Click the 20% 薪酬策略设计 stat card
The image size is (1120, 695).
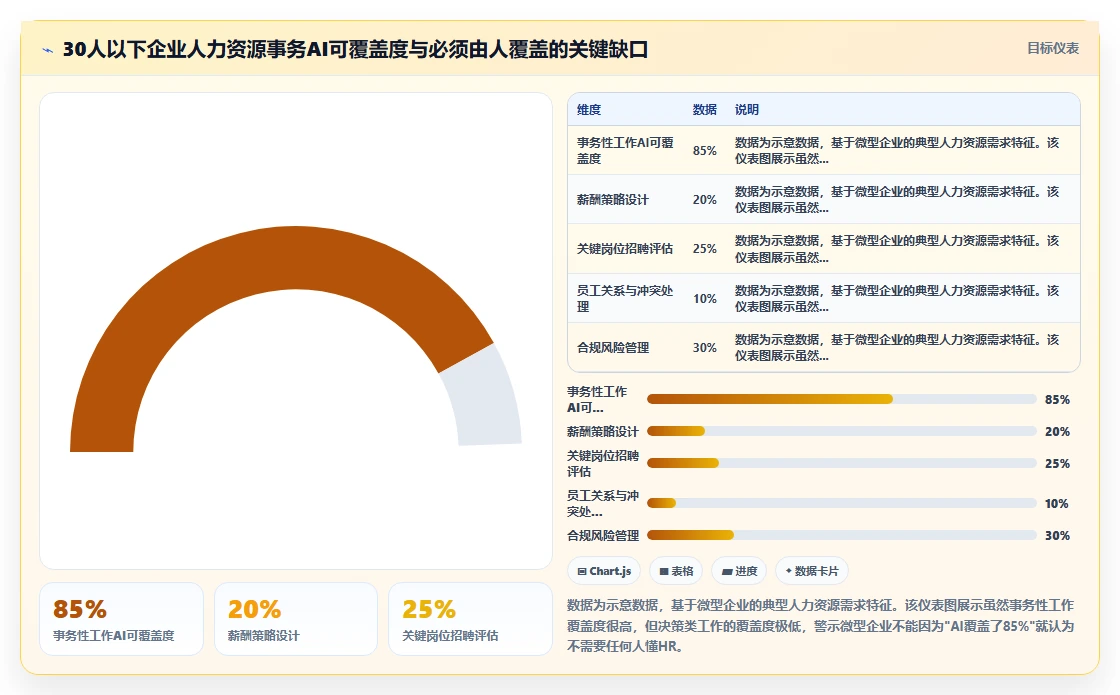296,619
